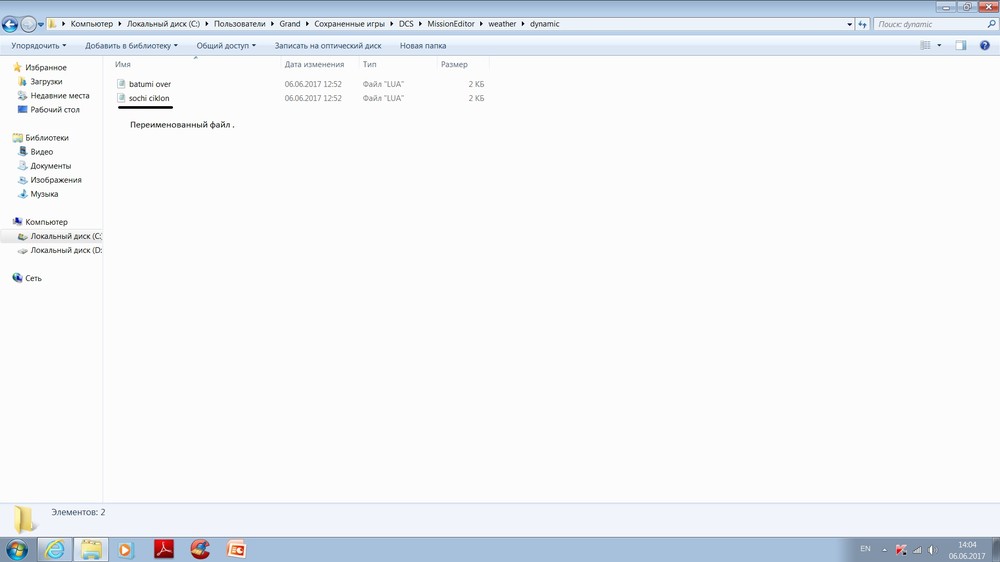The width and height of the screenshot is (1000, 562).
Task: Click the Explorer folder taskbar icon
Action: pos(91,549)
